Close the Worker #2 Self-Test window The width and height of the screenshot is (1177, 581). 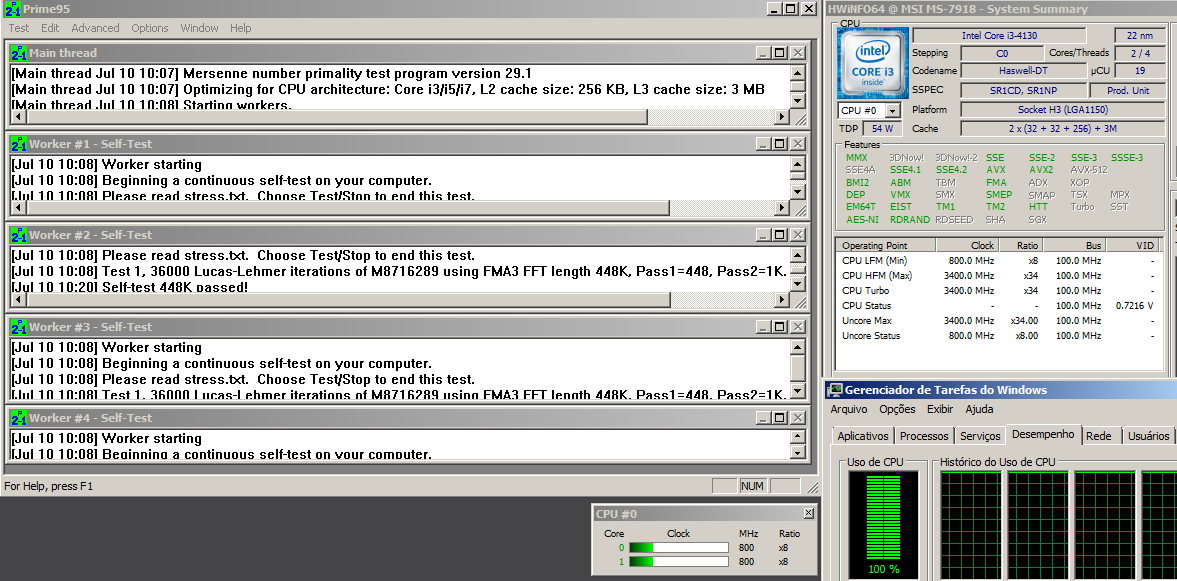pyautogui.click(x=798, y=235)
